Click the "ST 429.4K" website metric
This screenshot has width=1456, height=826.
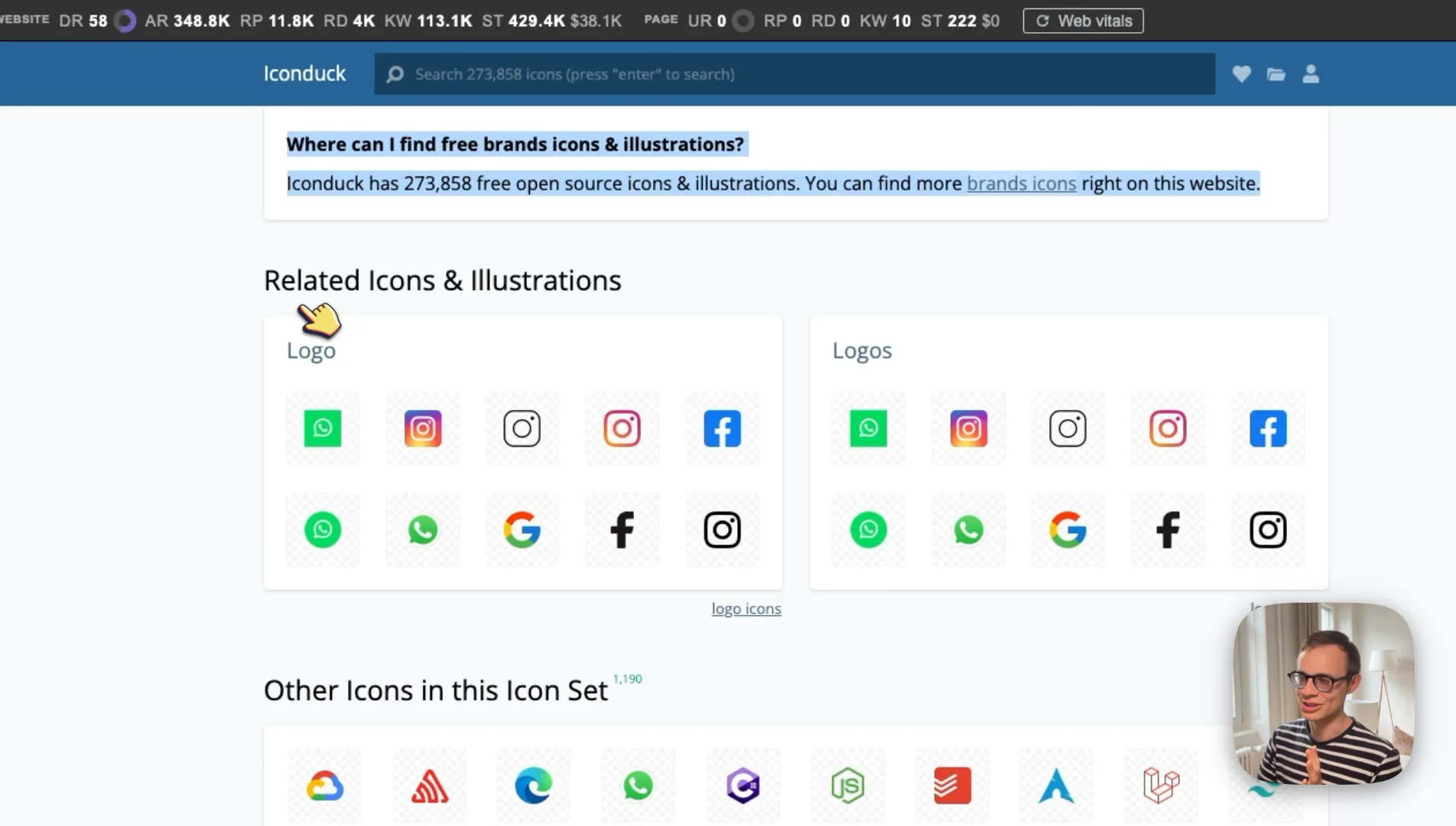(523, 21)
